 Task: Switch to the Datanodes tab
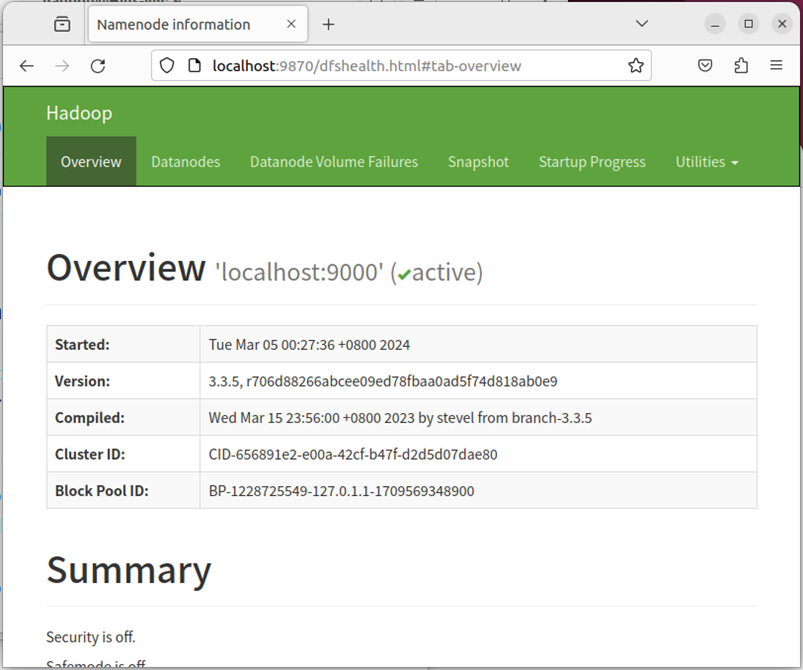[x=185, y=162]
